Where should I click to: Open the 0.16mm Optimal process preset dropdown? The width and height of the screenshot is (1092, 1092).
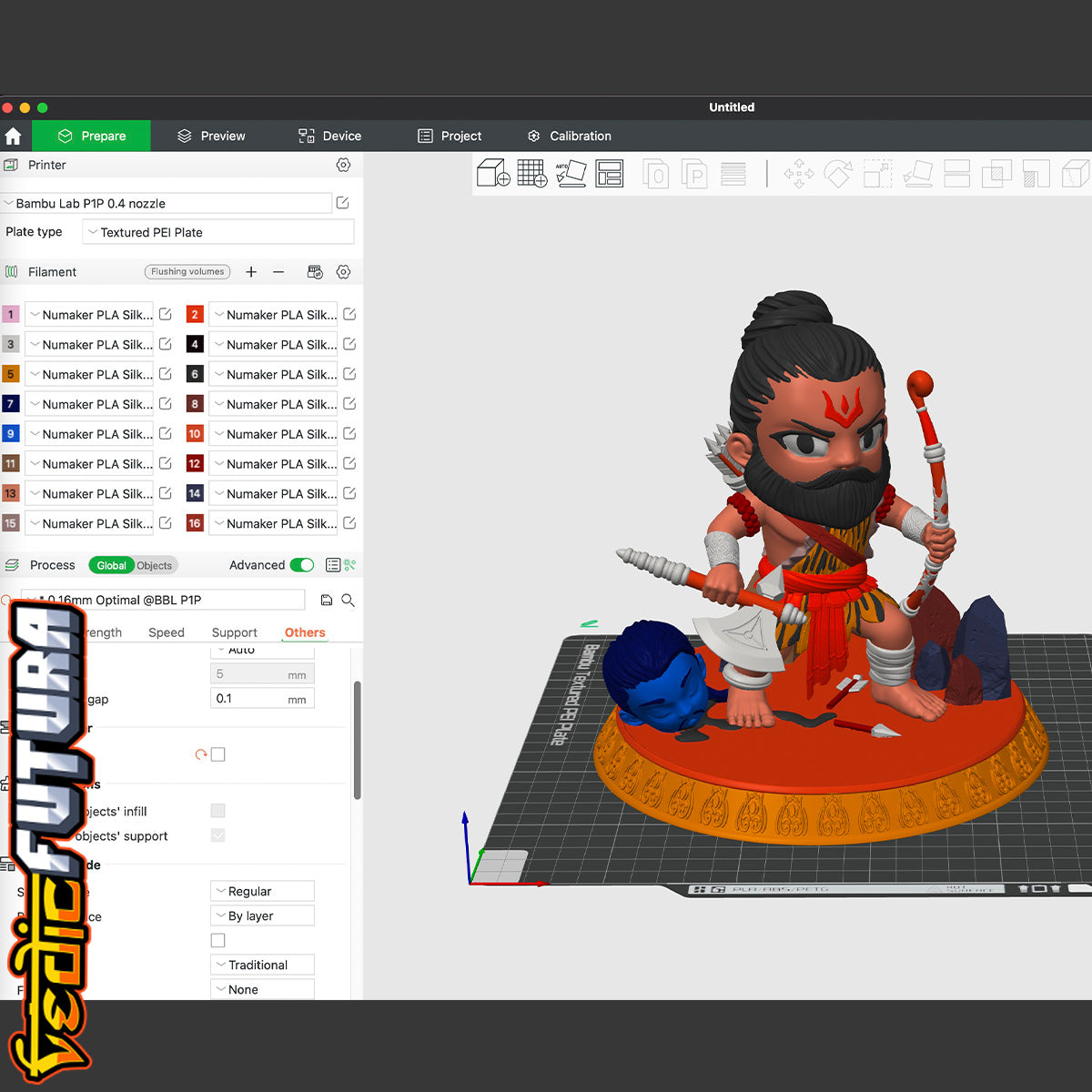[164, 600]
